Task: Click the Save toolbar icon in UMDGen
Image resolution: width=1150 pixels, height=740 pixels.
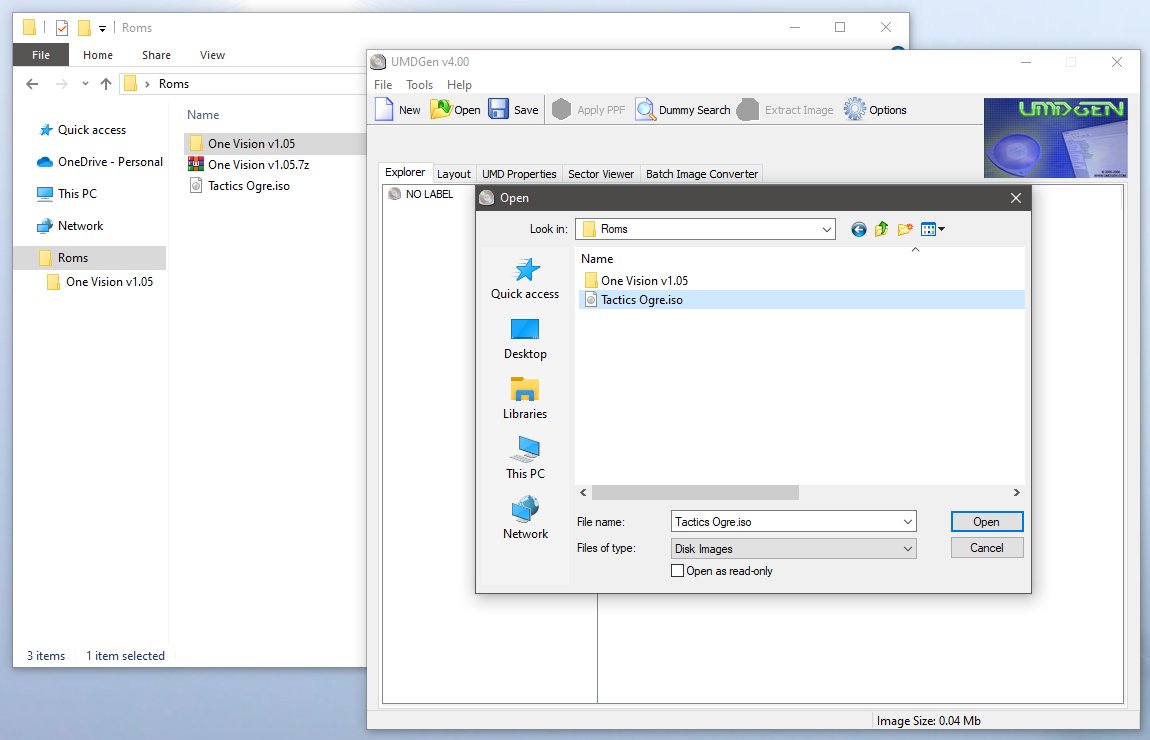Action: coord(499,110)
